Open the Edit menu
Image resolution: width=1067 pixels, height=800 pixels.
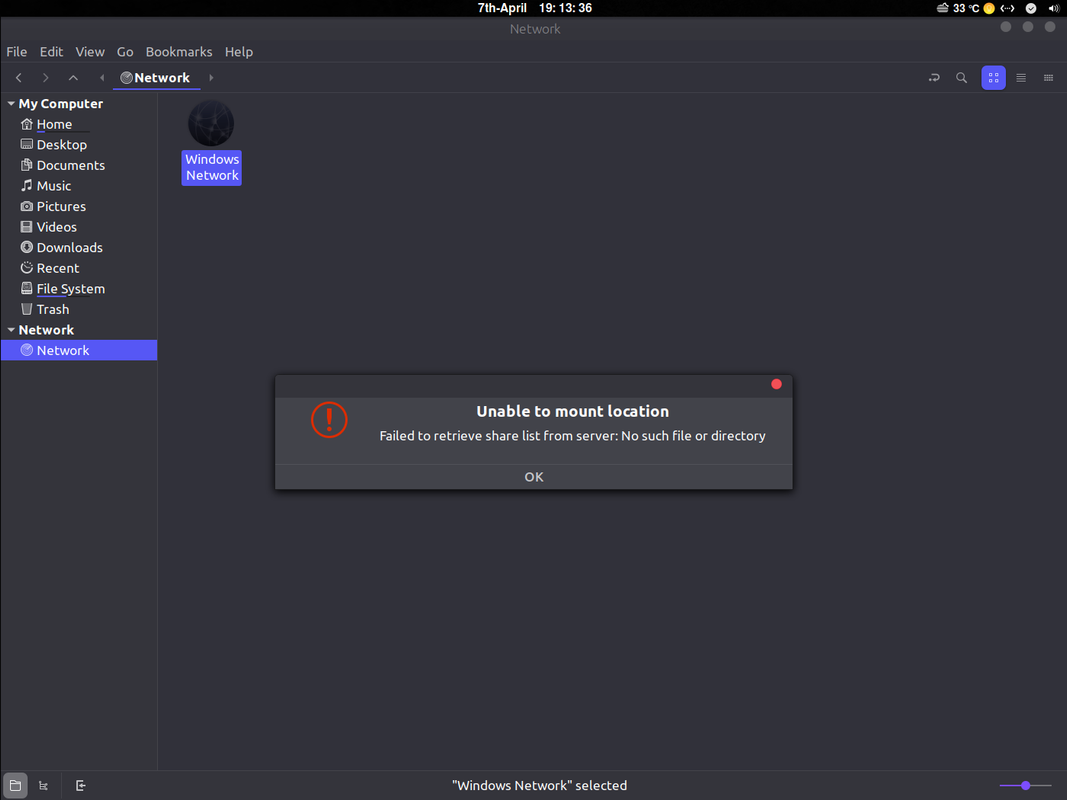point(51,52)
